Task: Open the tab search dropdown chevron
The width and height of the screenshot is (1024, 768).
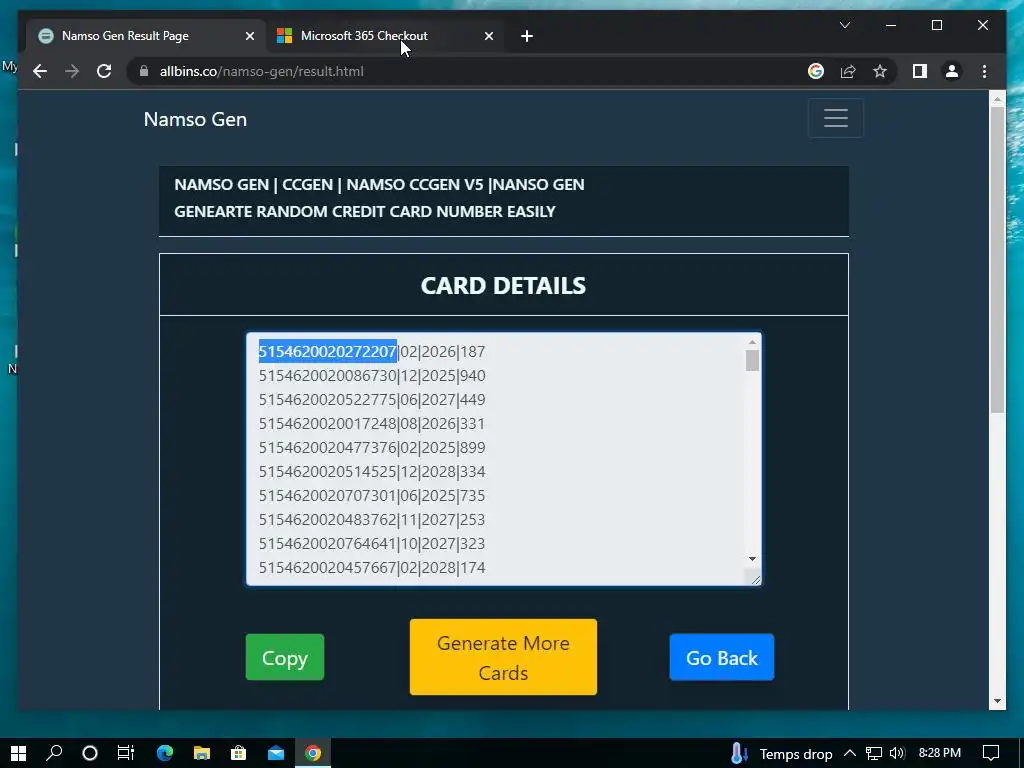Action: pos(844,25)
